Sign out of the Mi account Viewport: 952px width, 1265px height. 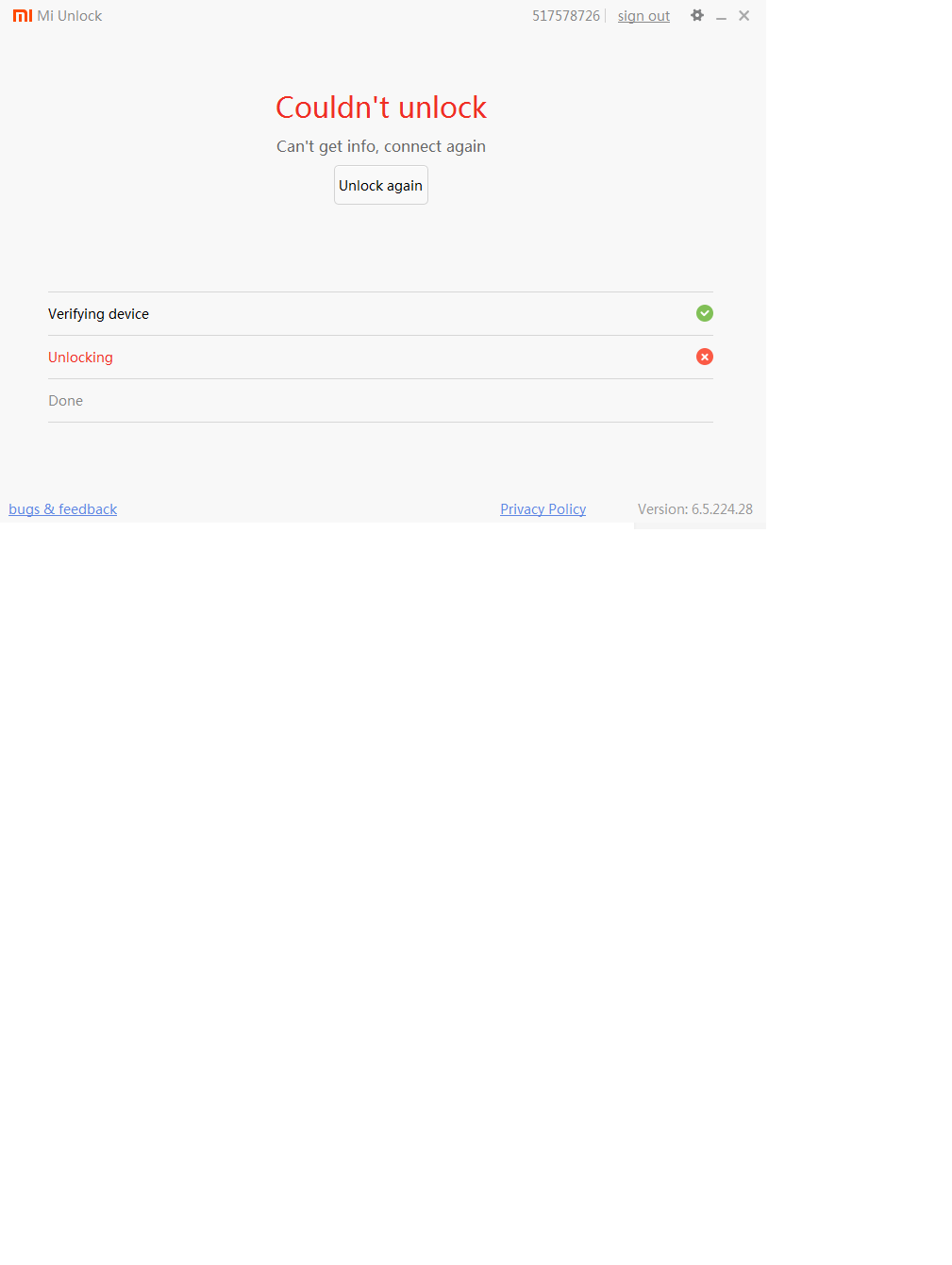tap(643, 16)
